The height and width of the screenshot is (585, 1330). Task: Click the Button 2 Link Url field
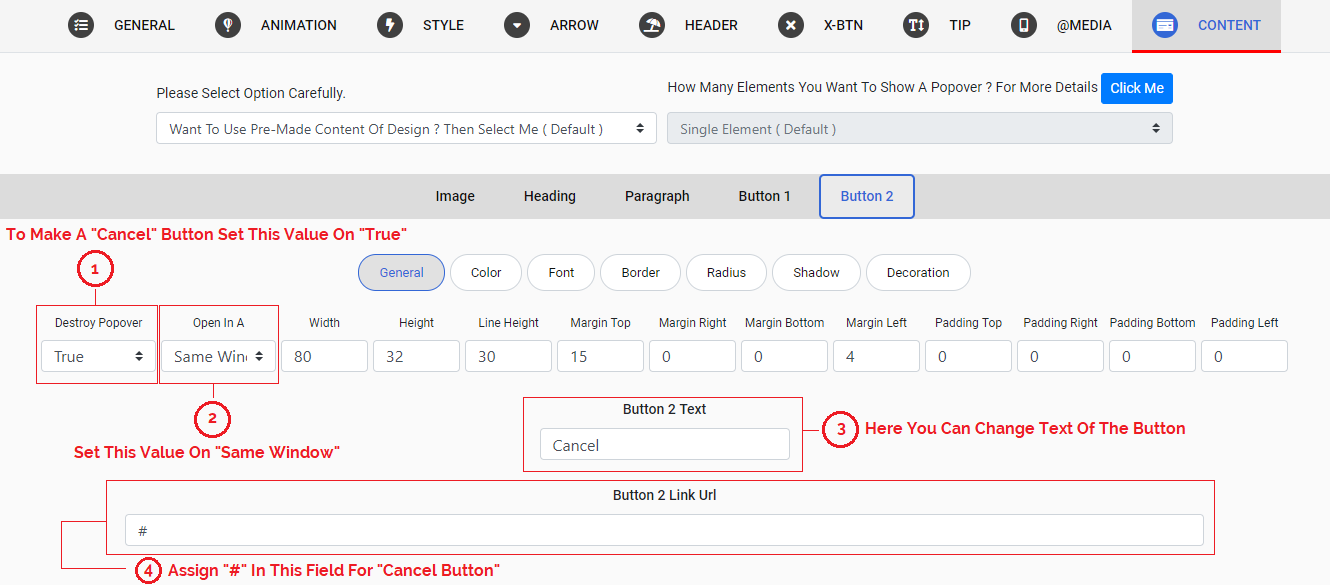click(663, 530)
